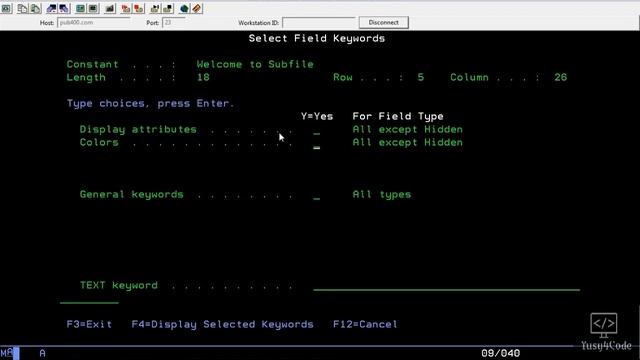This screenshot has width=640, height=360.
Task: Click the Disconnect button
Action: pos(384,22)
